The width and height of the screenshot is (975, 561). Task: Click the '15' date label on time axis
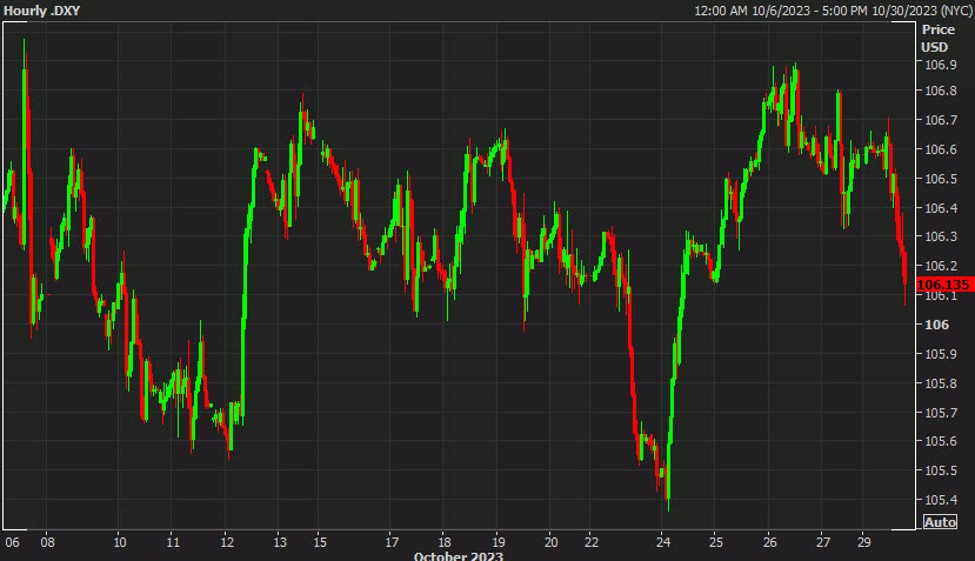coord(320,542)
